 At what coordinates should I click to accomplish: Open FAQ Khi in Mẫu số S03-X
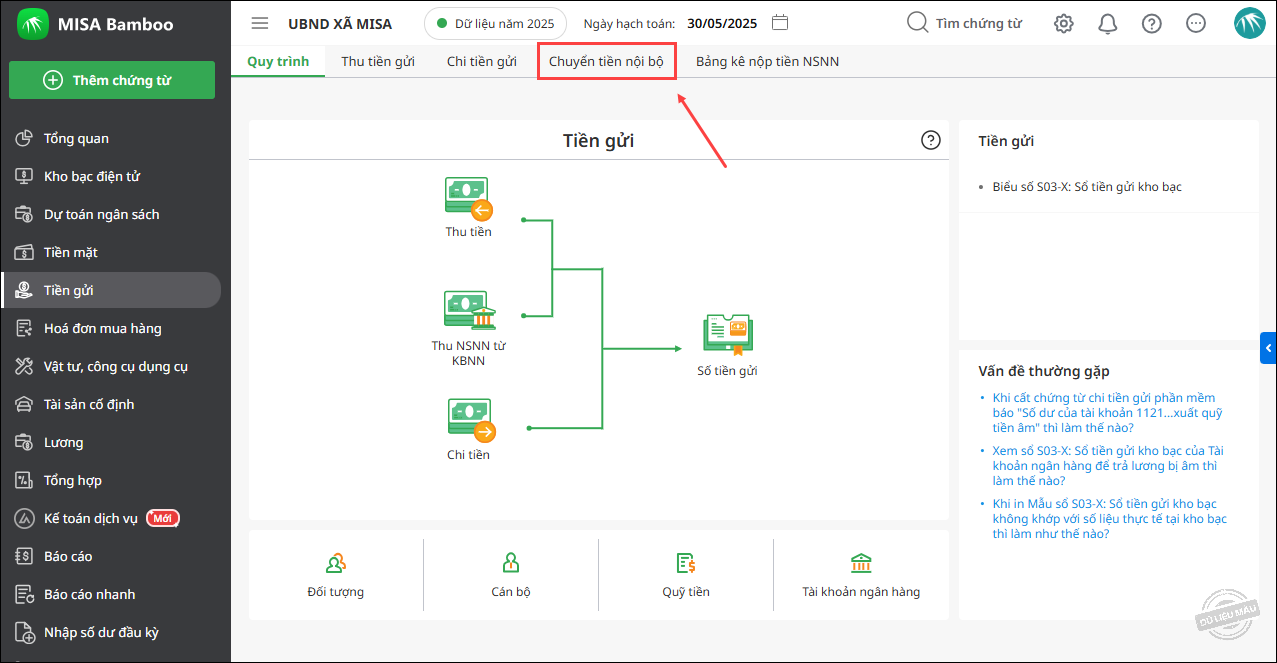[1109, 518]
